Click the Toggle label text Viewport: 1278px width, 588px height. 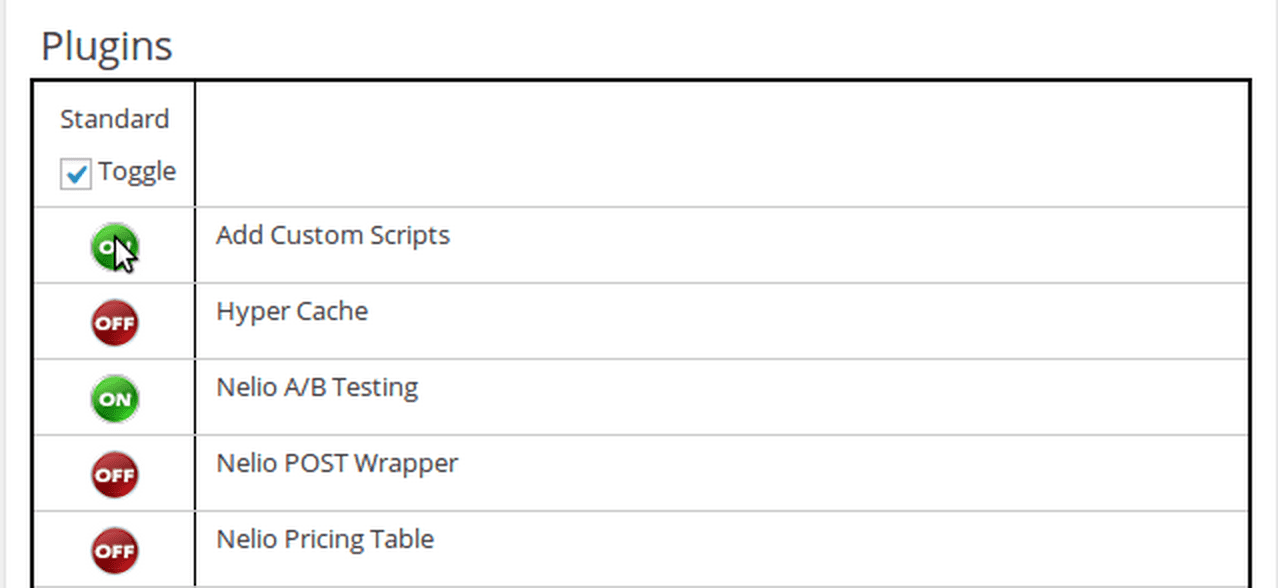(x=137, y=172)
